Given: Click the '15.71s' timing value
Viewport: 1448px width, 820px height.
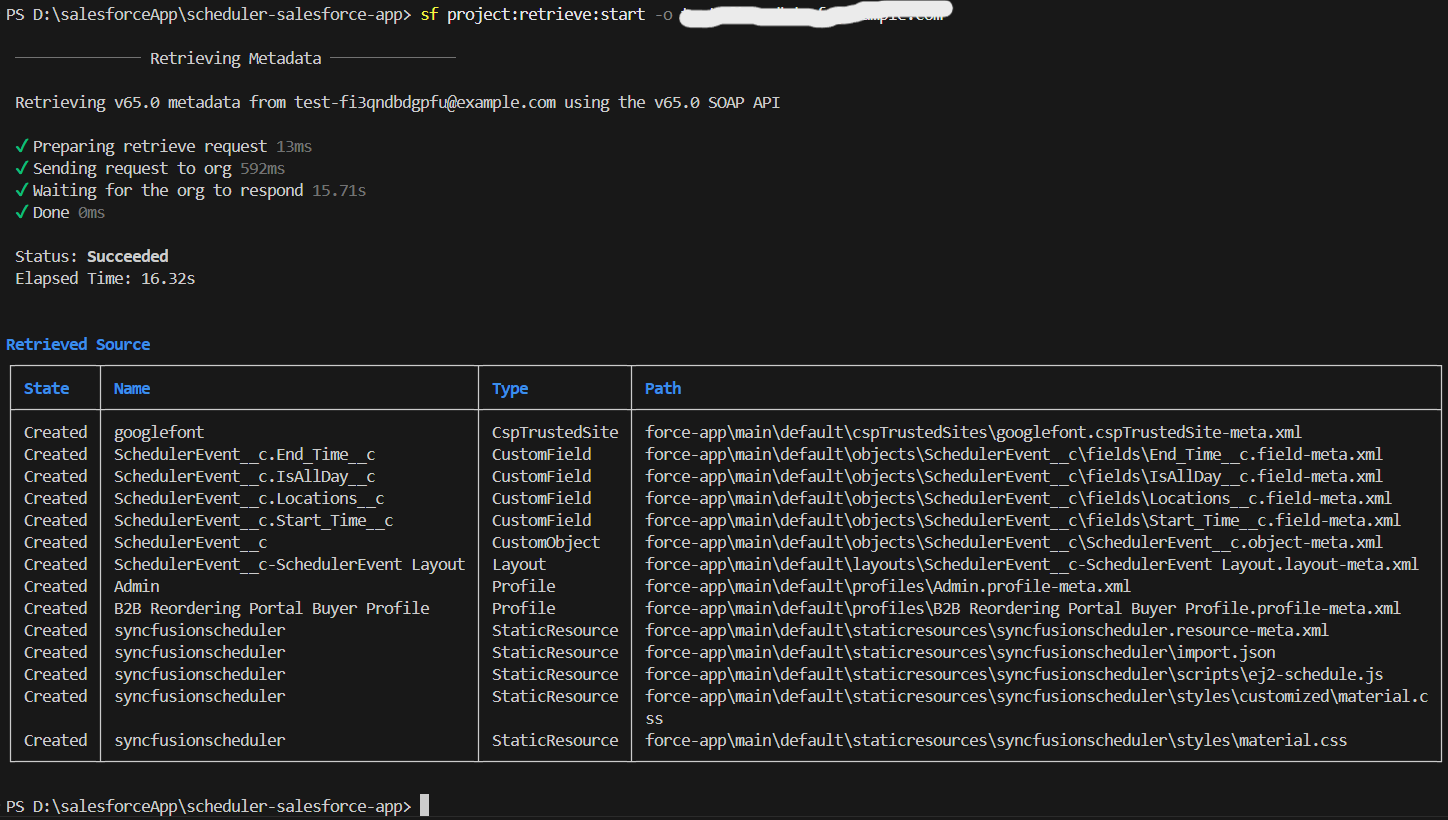Looking at the screenshot, I should (x=339, y=190).
